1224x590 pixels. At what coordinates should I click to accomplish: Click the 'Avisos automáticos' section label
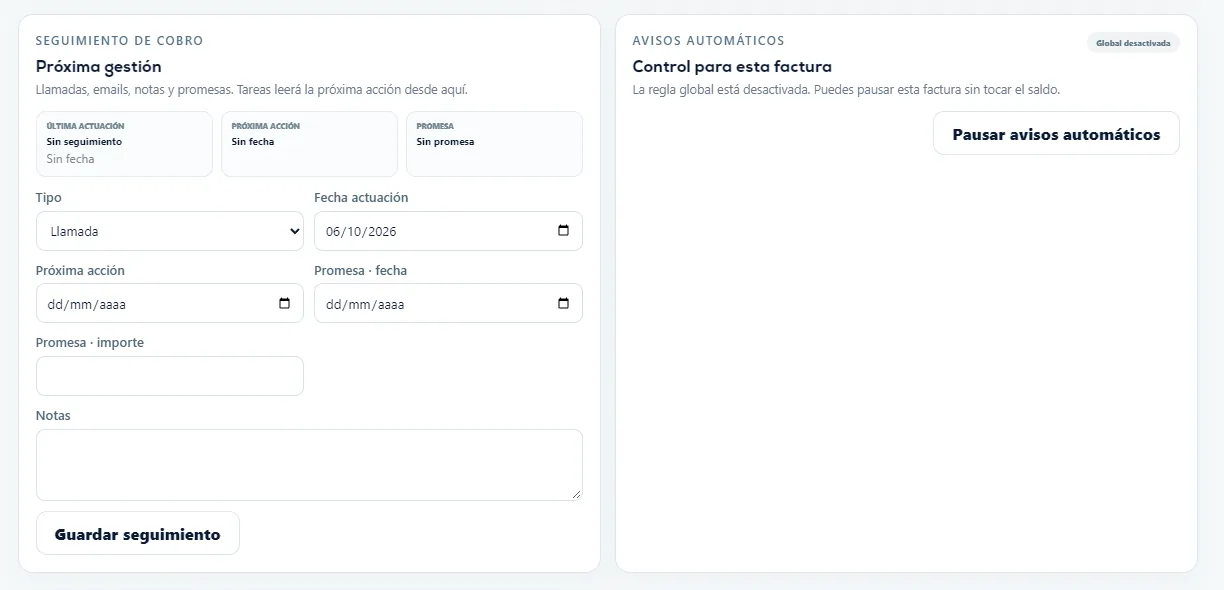pos(709,41)
